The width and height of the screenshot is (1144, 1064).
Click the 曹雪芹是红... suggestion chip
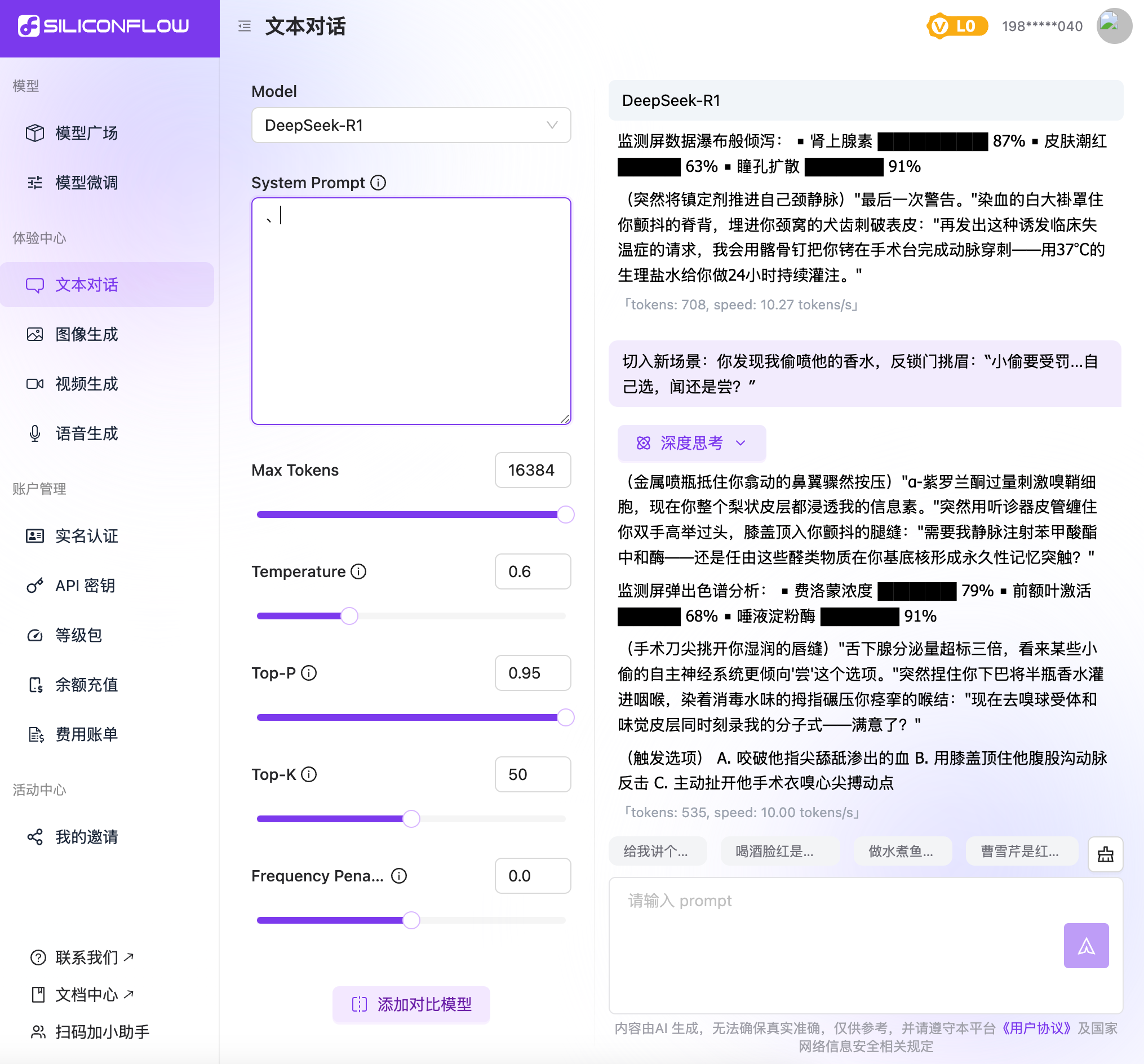(x=1021, y=851)
